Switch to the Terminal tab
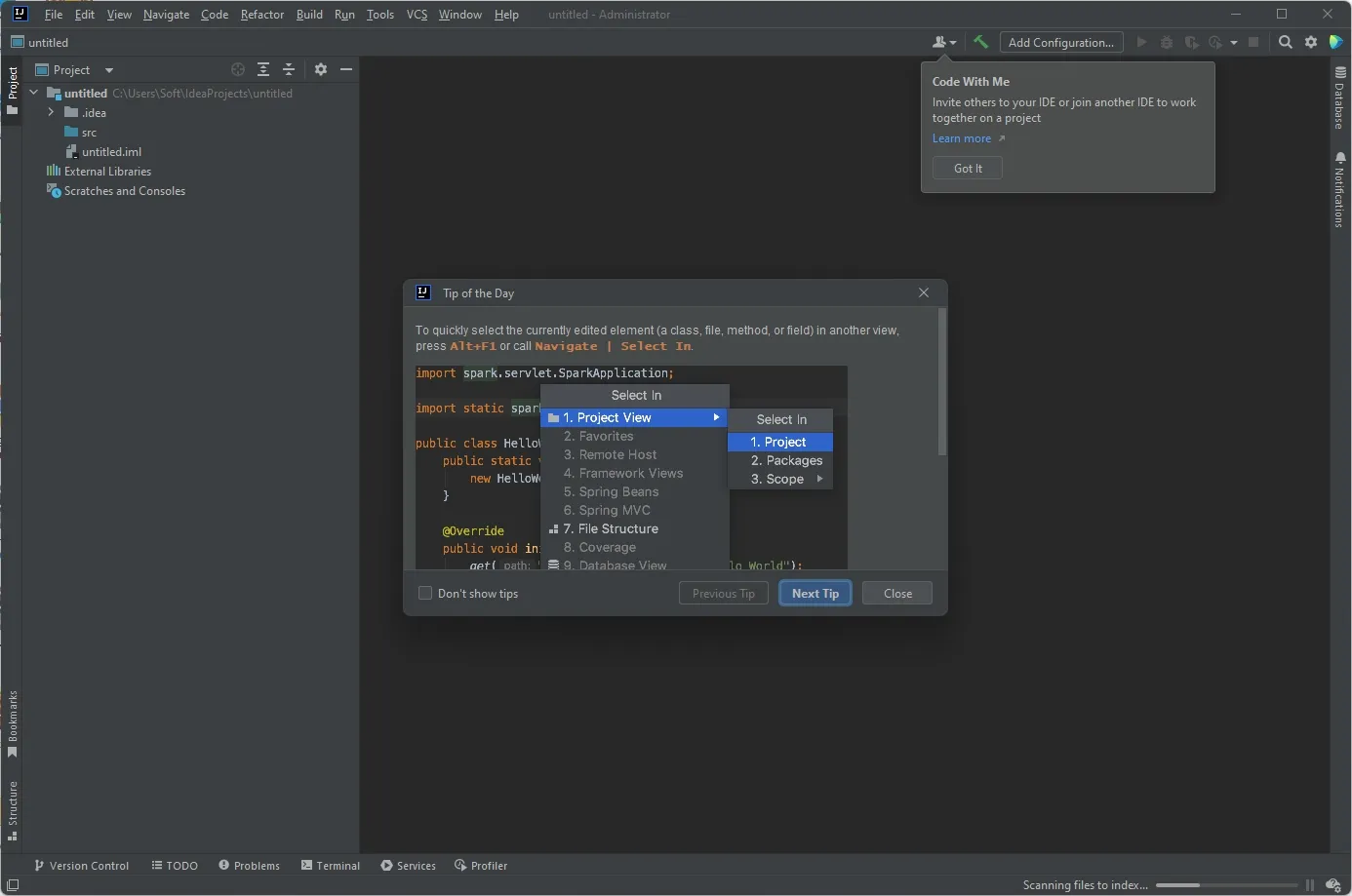This screenshot has height=896, width=1352. pyautogui.click(x=331, y=865)
